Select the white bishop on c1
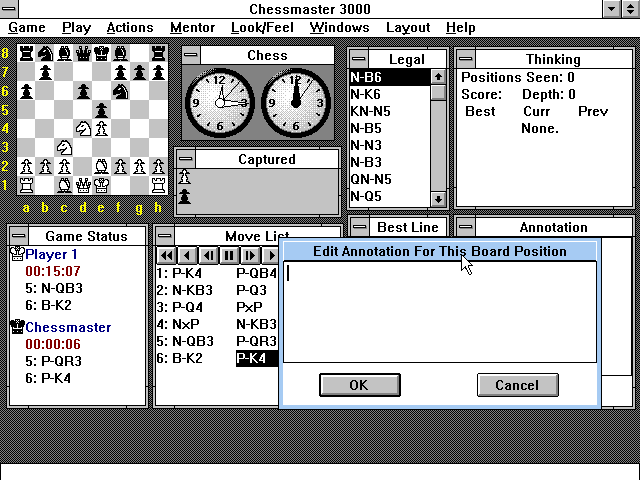The height and width of the screenshot is (480, 640). (64, 185)
